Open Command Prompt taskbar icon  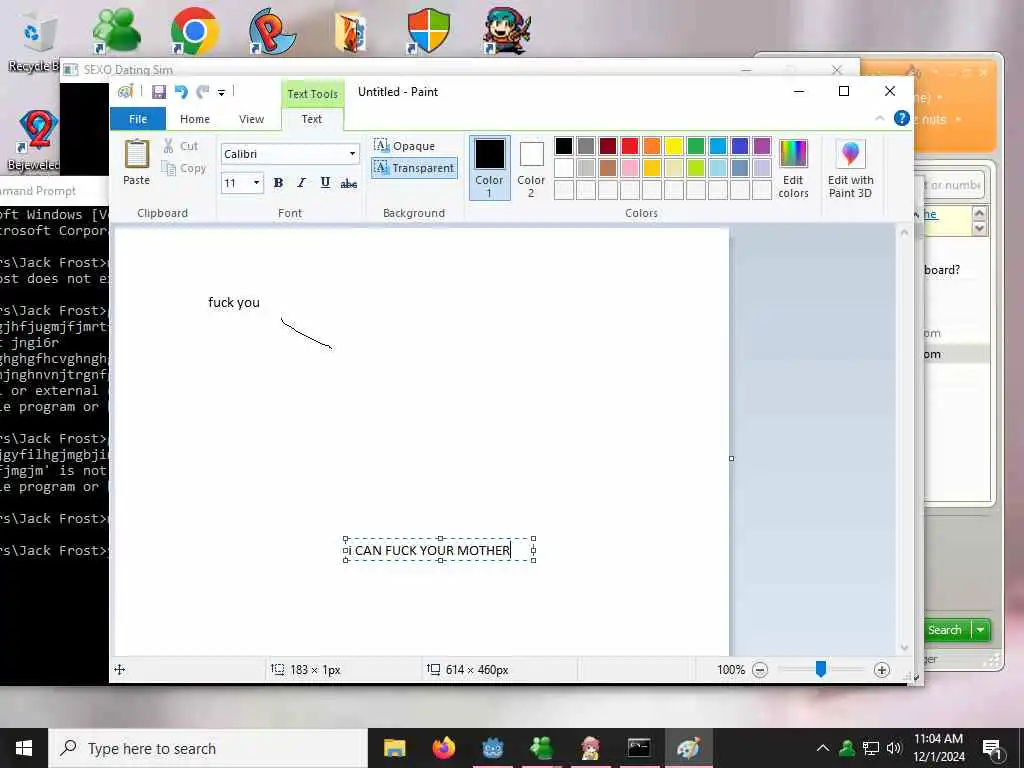tap(639, 748)
